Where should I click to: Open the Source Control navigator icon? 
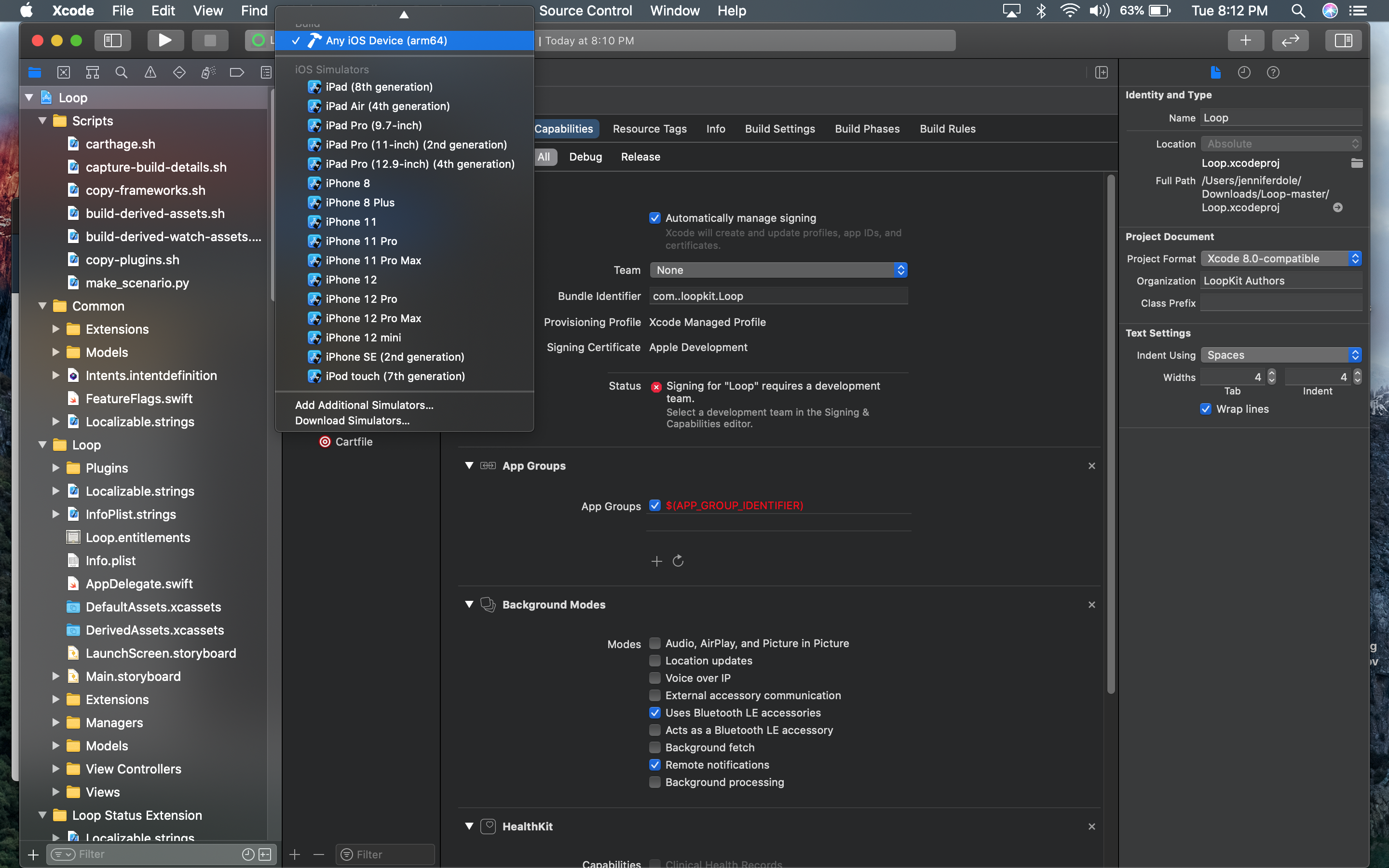coord(64,72)
